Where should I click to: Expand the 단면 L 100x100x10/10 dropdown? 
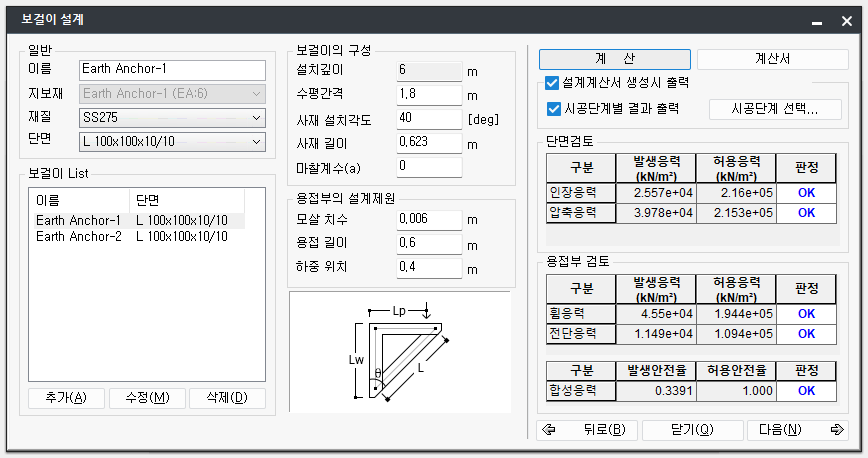point(172,142)
